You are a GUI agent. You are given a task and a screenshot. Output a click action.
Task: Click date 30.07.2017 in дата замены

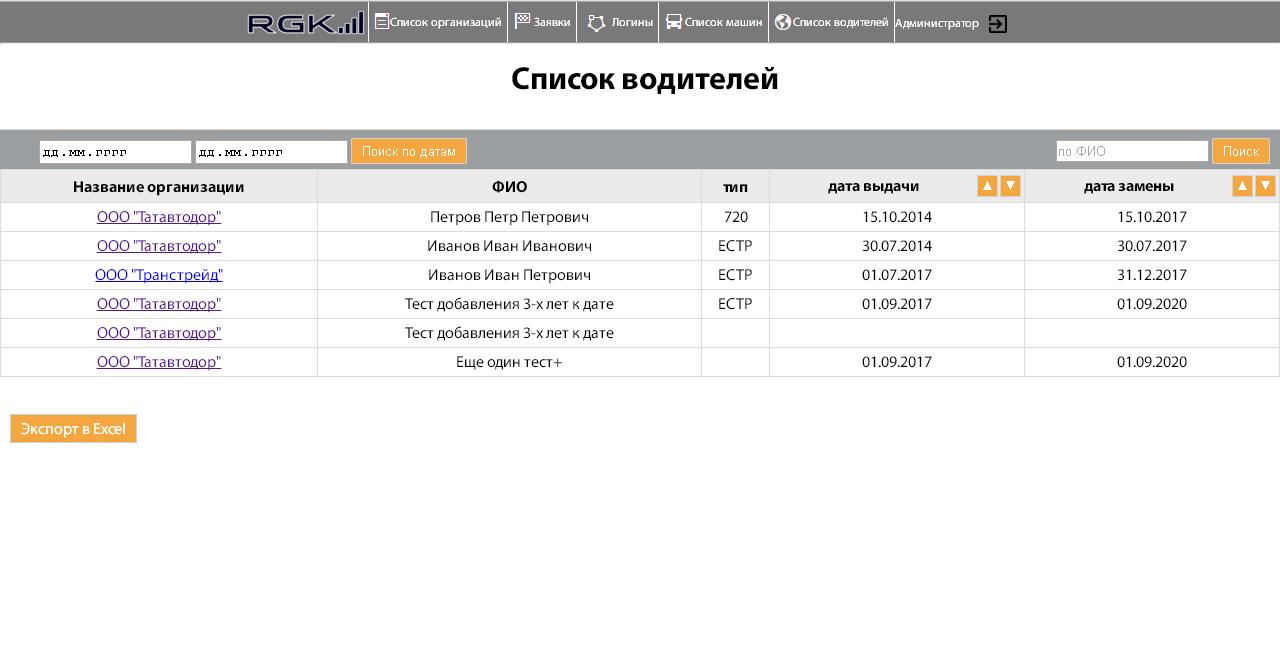1152,246
